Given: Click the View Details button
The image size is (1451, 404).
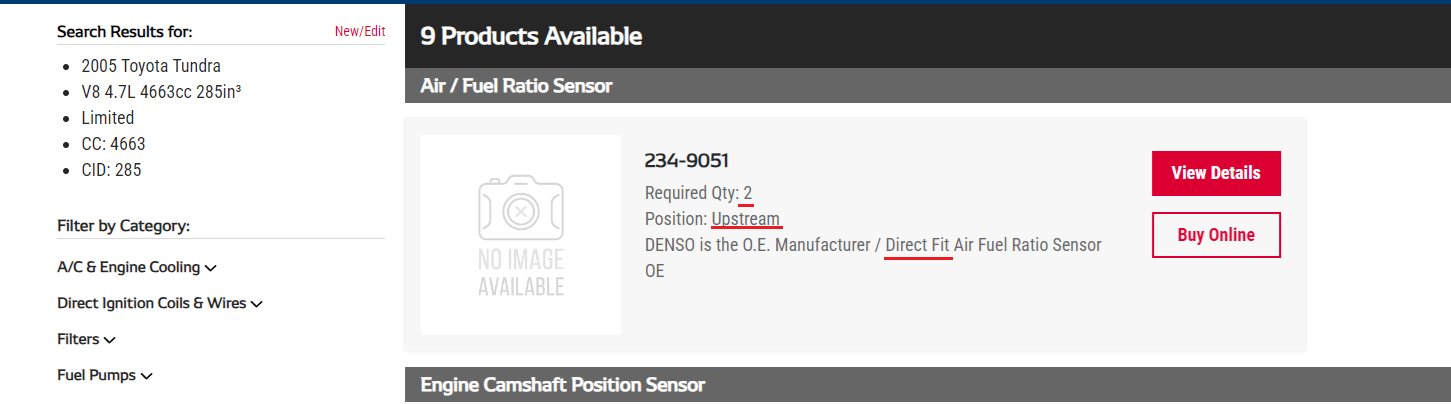Looking at the screenshot, I should pyautogui.click(x=1216, y=173).
